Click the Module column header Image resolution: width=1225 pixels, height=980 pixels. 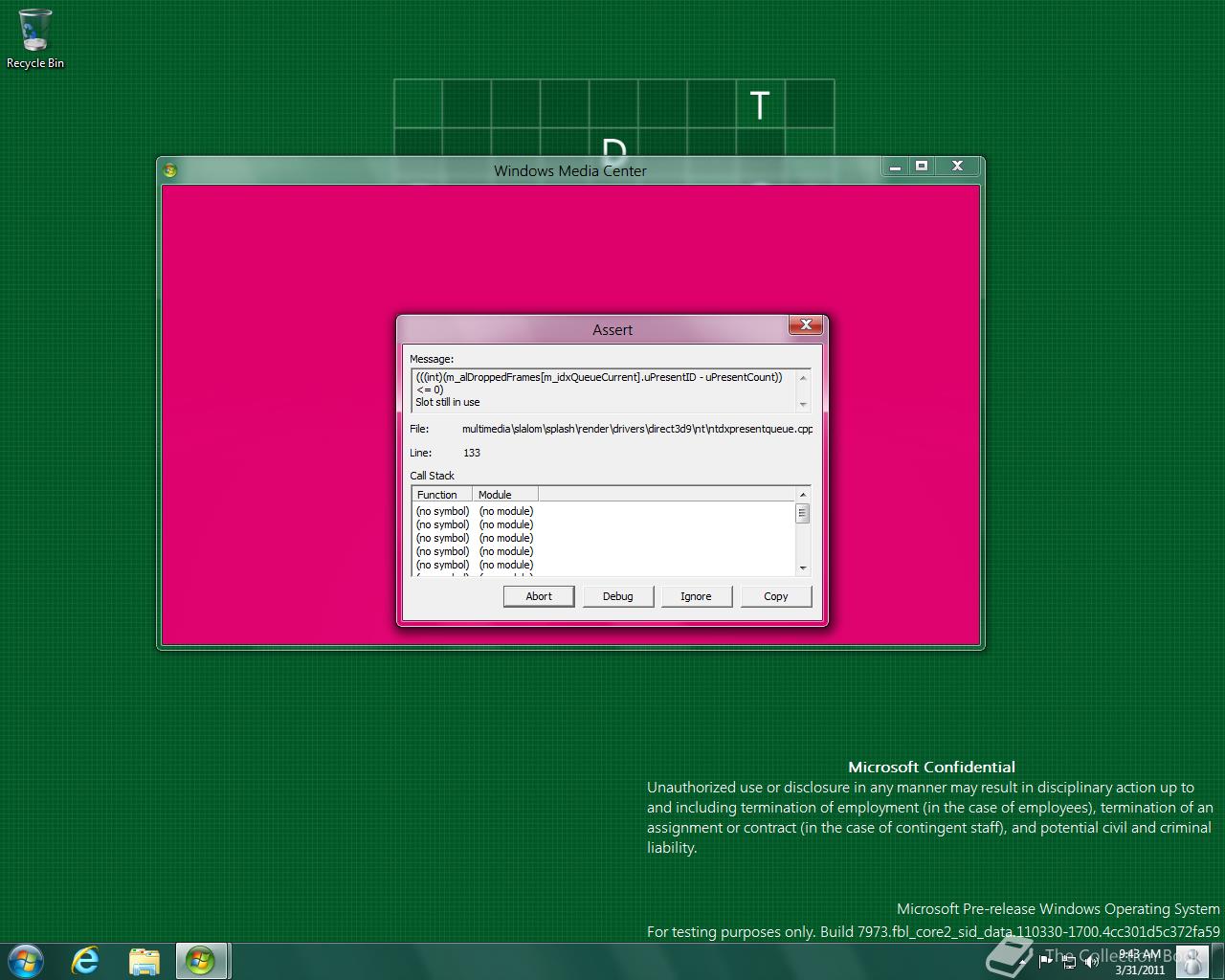click(x=505, y=495)
